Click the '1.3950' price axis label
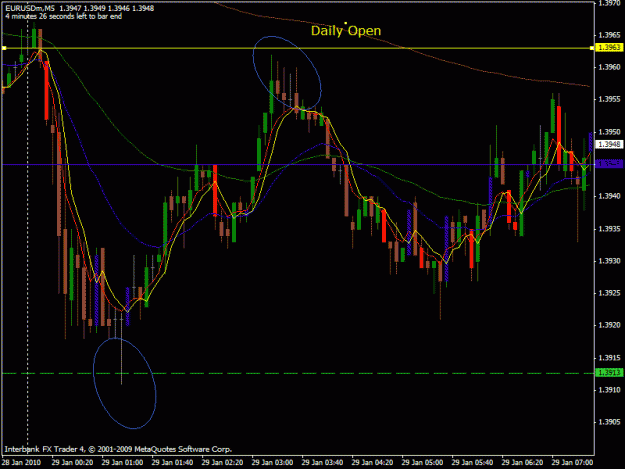The width and height of the screenshot is (625, 469). pyautogui.click(x=610, y=132)
